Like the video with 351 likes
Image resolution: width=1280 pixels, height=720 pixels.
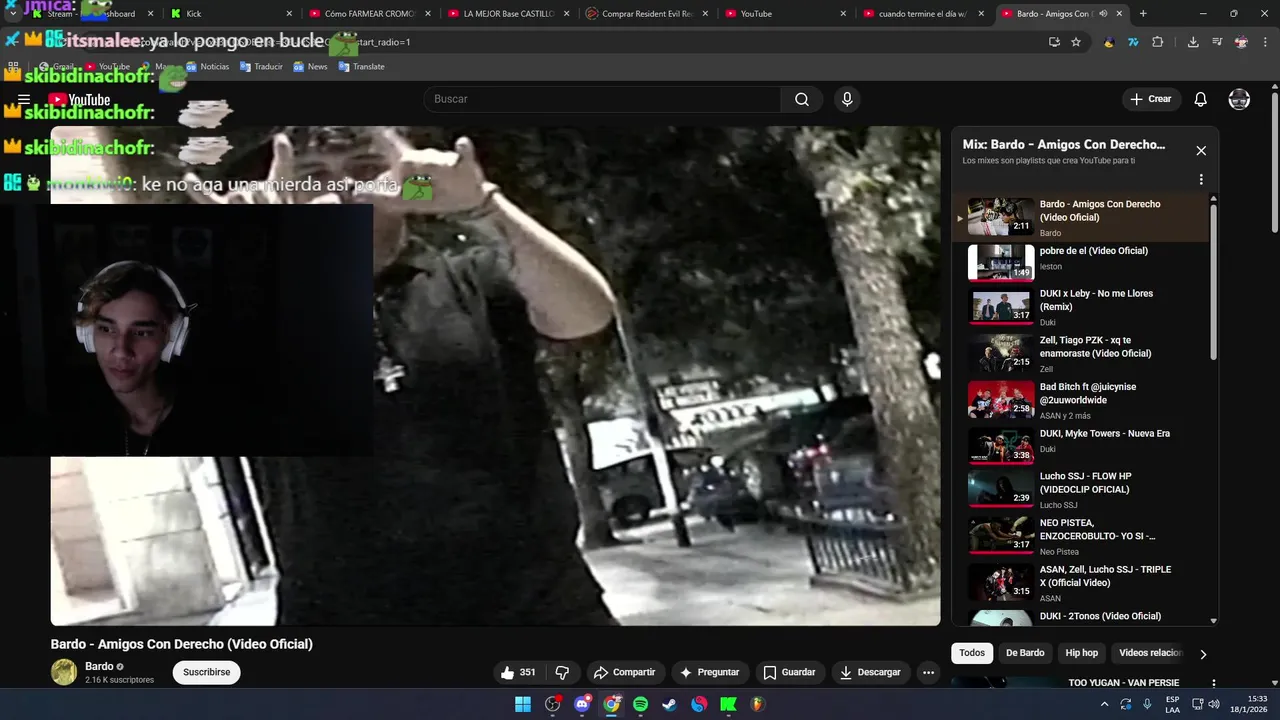pos(520,672)
